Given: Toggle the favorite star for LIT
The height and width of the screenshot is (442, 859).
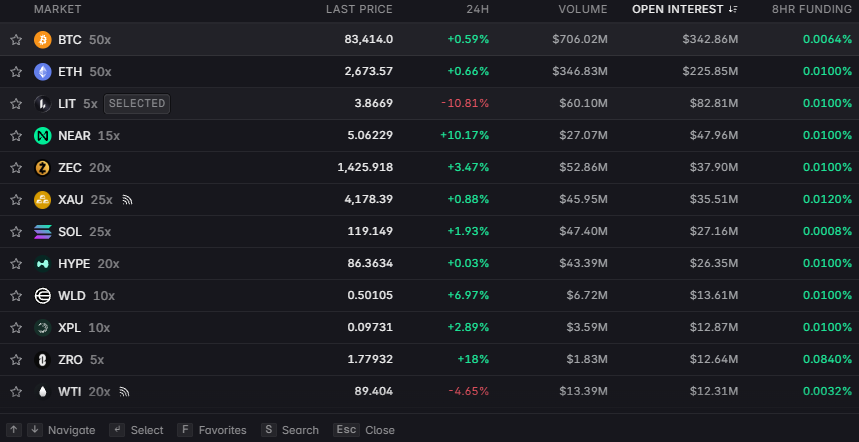Looking at the screenshot, I should (x=16, y=104).
